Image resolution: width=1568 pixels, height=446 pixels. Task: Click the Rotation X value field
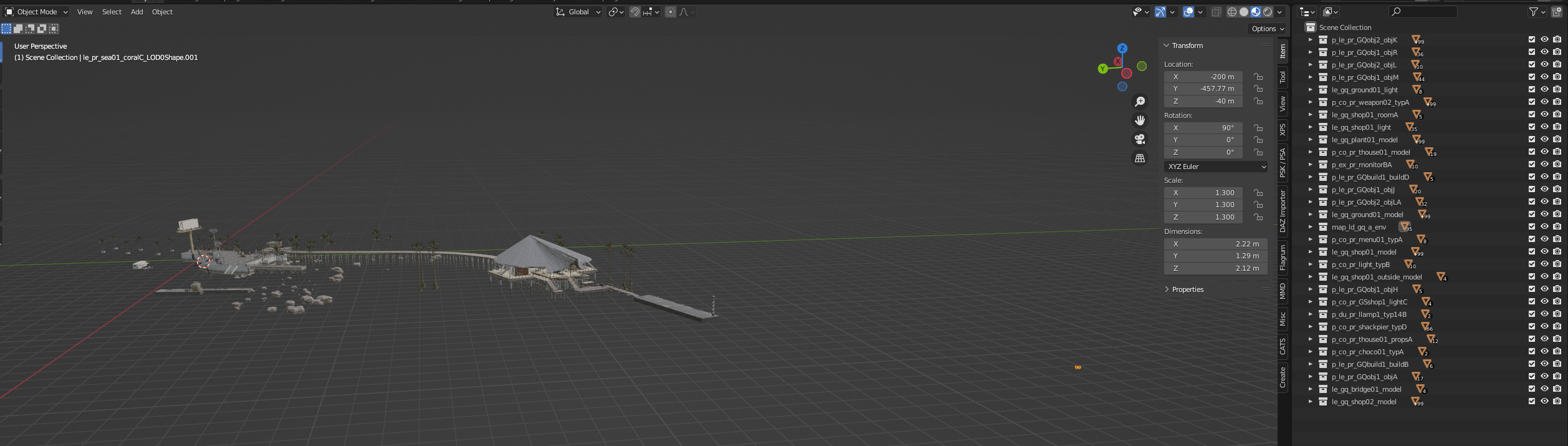pyautogui.click(x=1203, y=128)
